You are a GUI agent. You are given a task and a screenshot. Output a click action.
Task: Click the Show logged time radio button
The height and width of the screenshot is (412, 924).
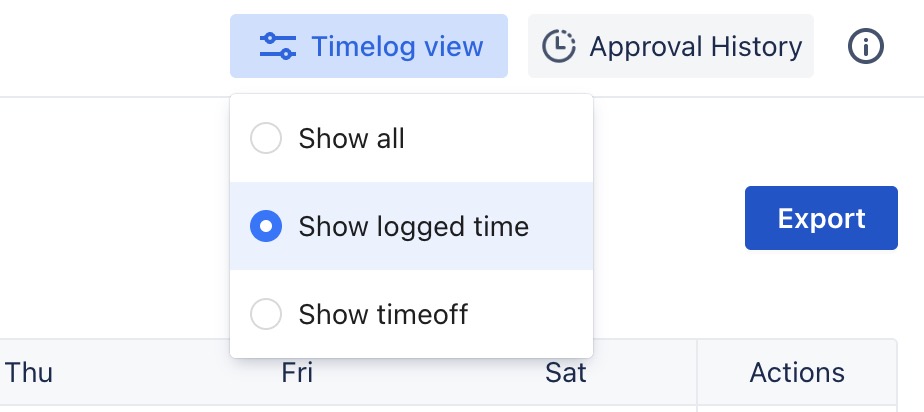point(266,227)
